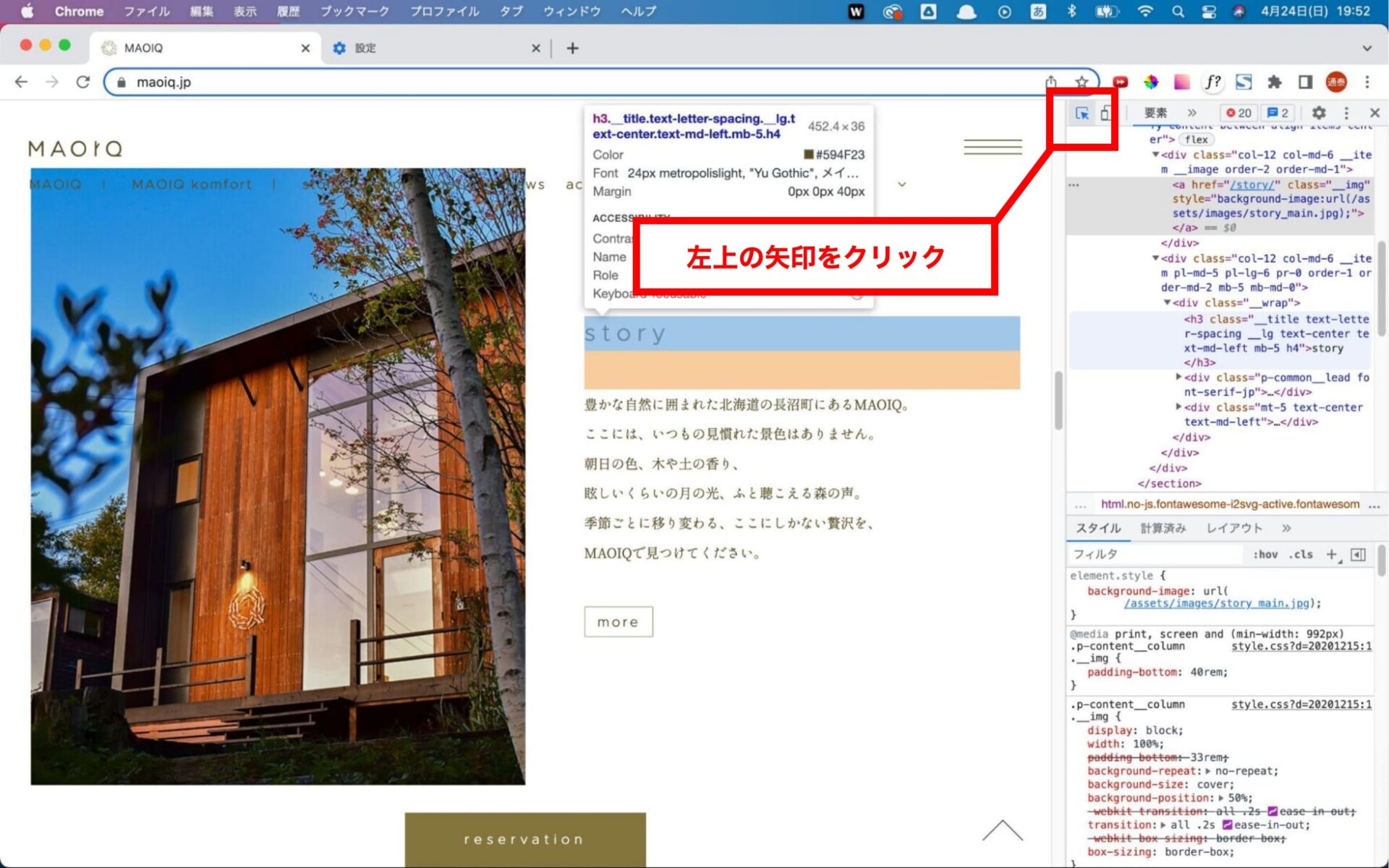Switch to the 設定 browser tab
The height and width of the screenshot is (868, 1389).
pos(436,48)
